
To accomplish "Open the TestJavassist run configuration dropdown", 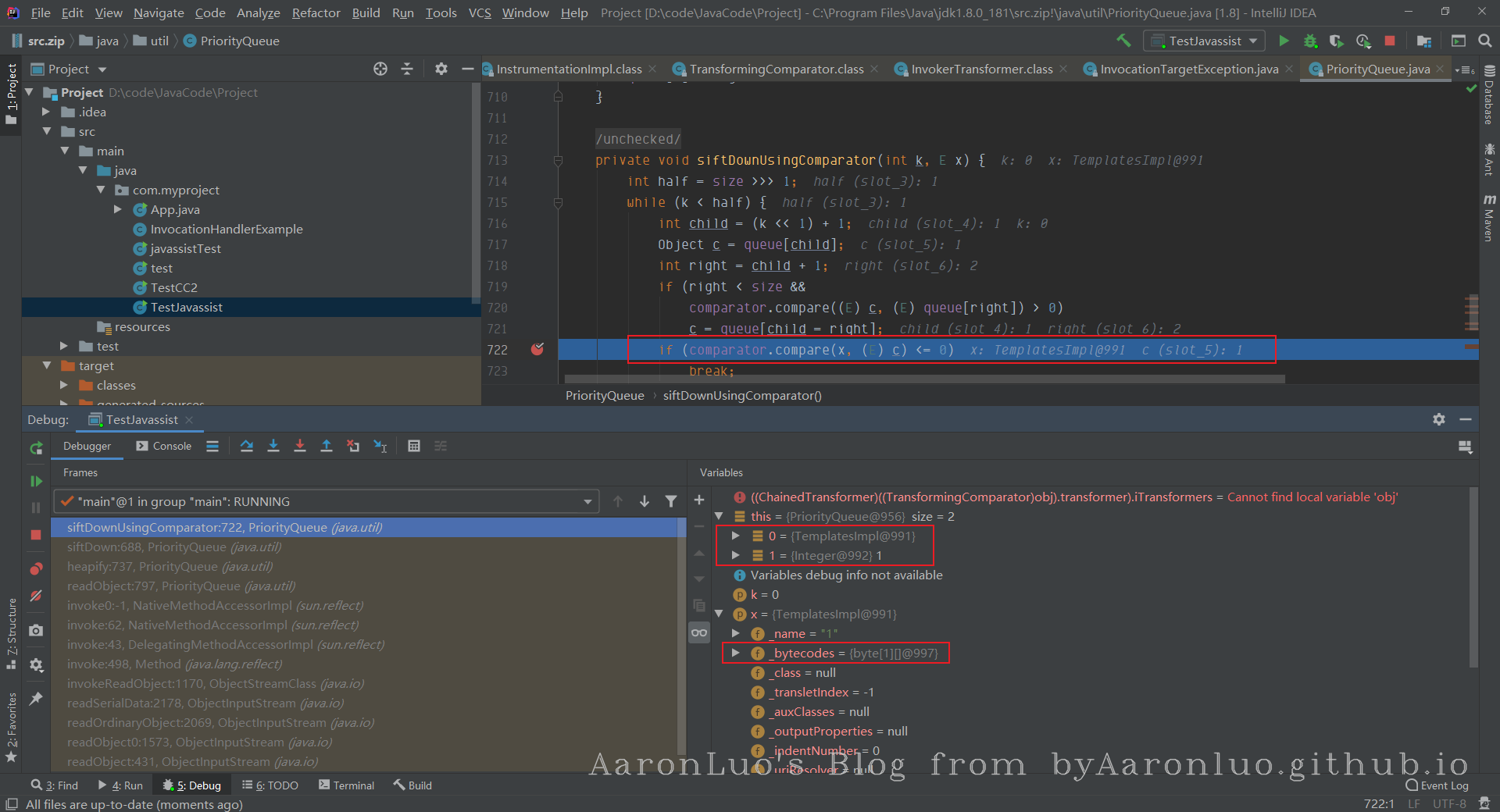I will [x=1205, y=41].
